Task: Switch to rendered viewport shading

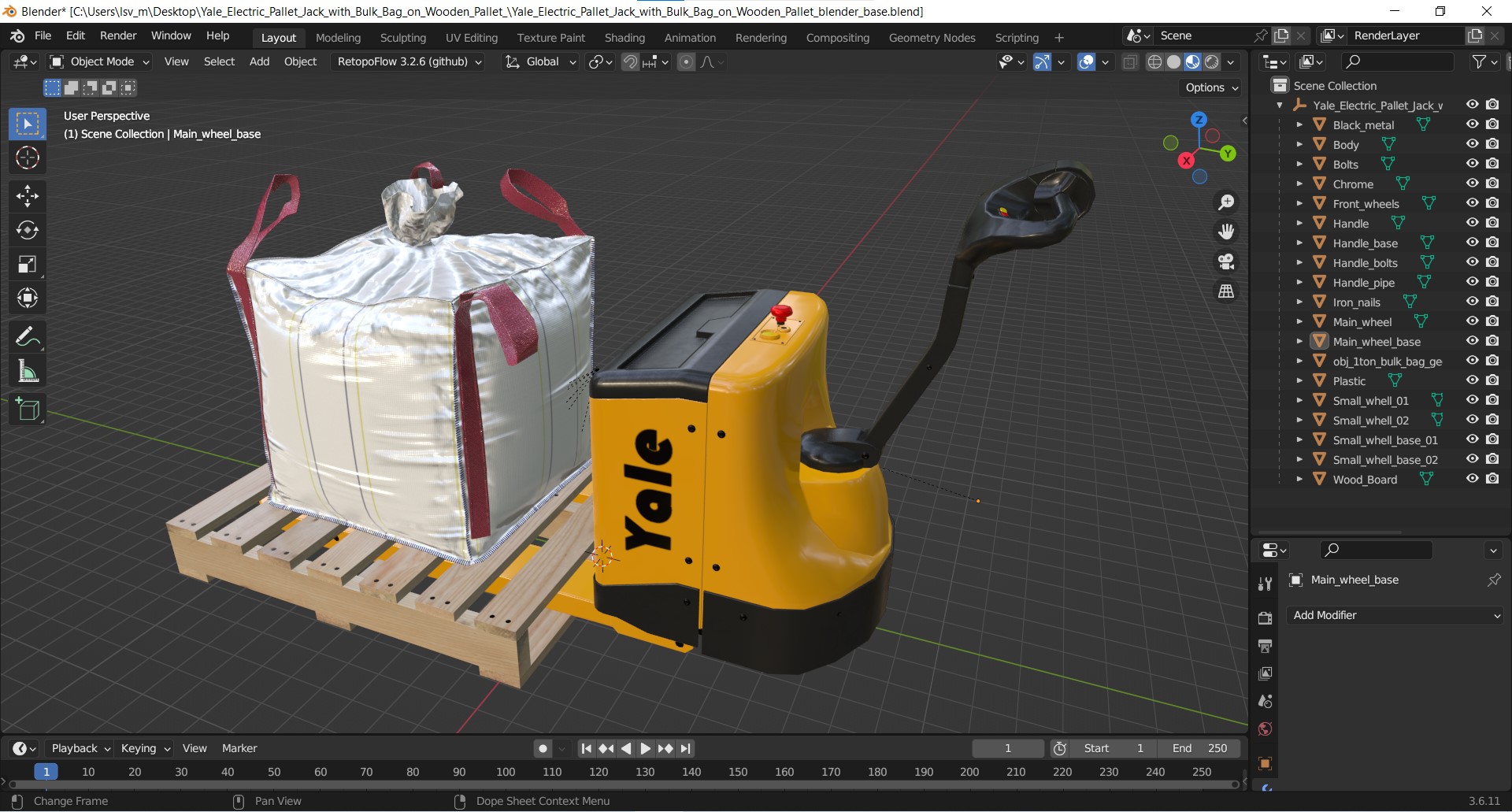Action: point(1212,61)
